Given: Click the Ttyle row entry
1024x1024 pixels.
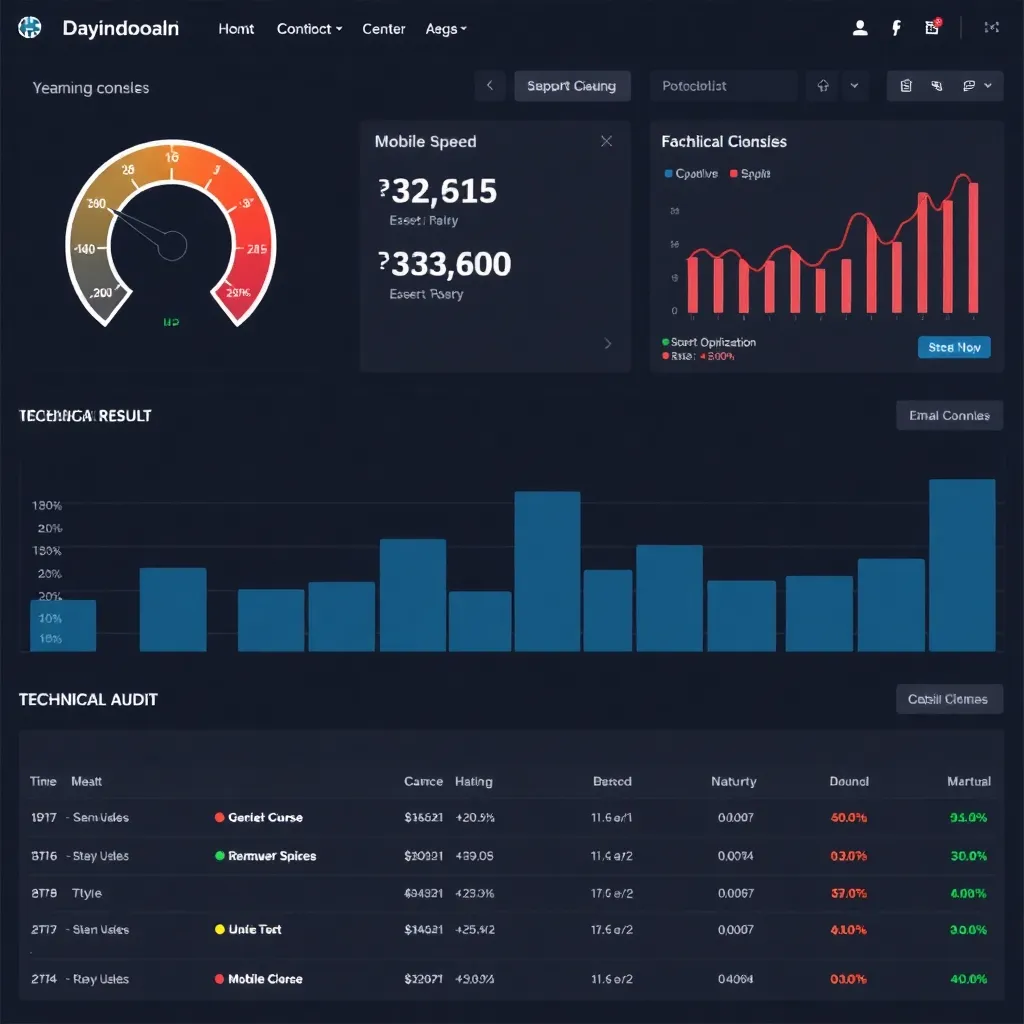Looking at the screenshot, I should click(x=87, y=893).
